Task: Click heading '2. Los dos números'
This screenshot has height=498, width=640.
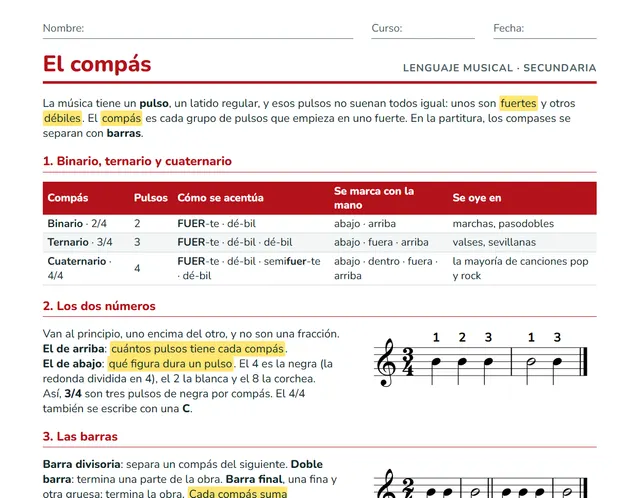Action: (x=99, y=306)
